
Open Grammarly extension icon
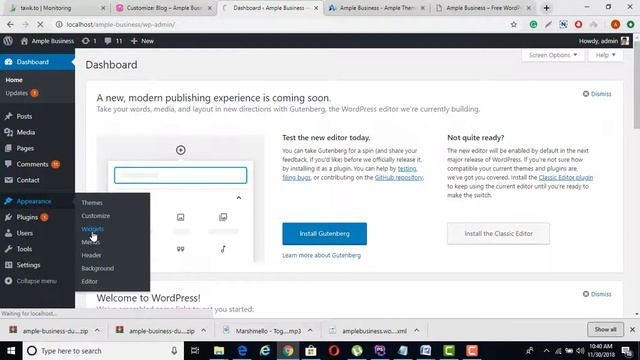click(x=533, y=24)
